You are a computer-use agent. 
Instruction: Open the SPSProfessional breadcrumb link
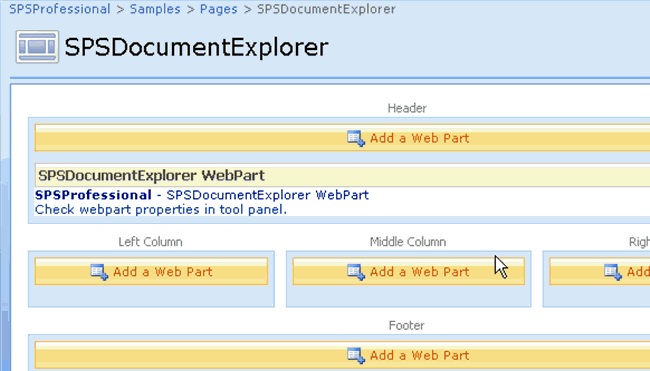[x=60, y=9]
